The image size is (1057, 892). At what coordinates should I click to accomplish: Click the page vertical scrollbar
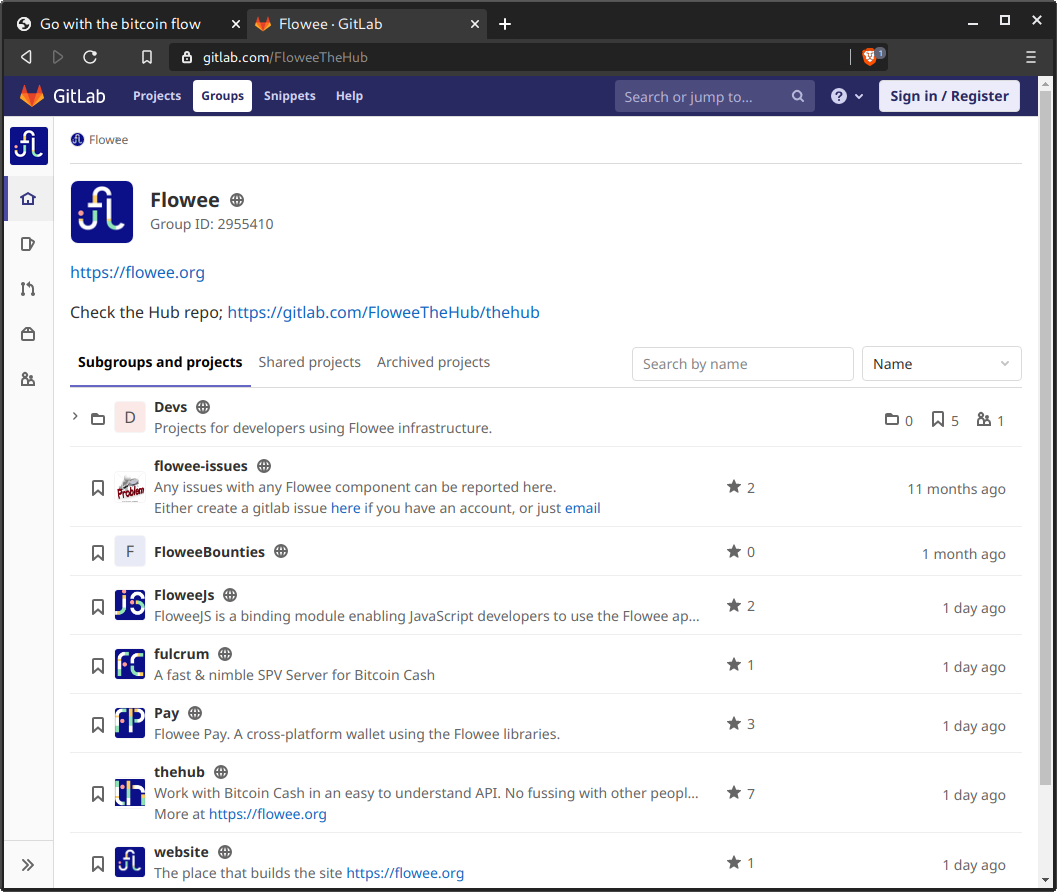pos(1046,438)
